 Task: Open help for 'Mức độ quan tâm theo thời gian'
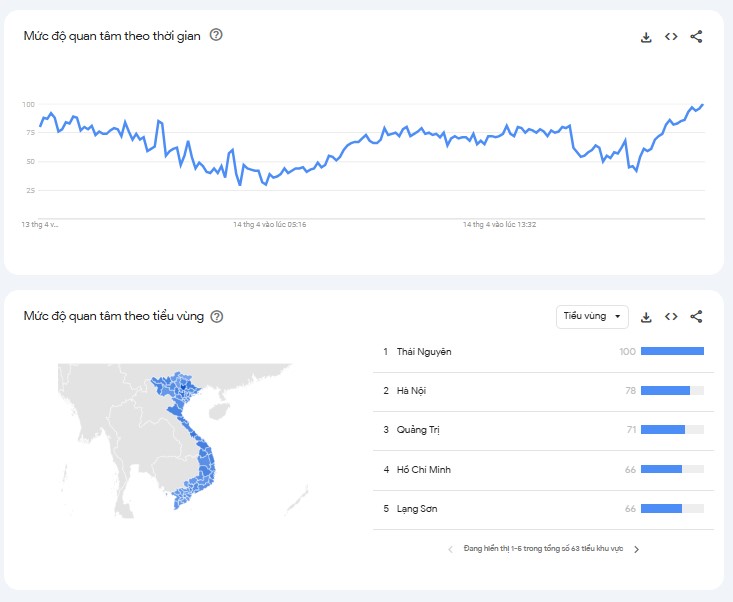pyautogui.click(x=216, y=35)
